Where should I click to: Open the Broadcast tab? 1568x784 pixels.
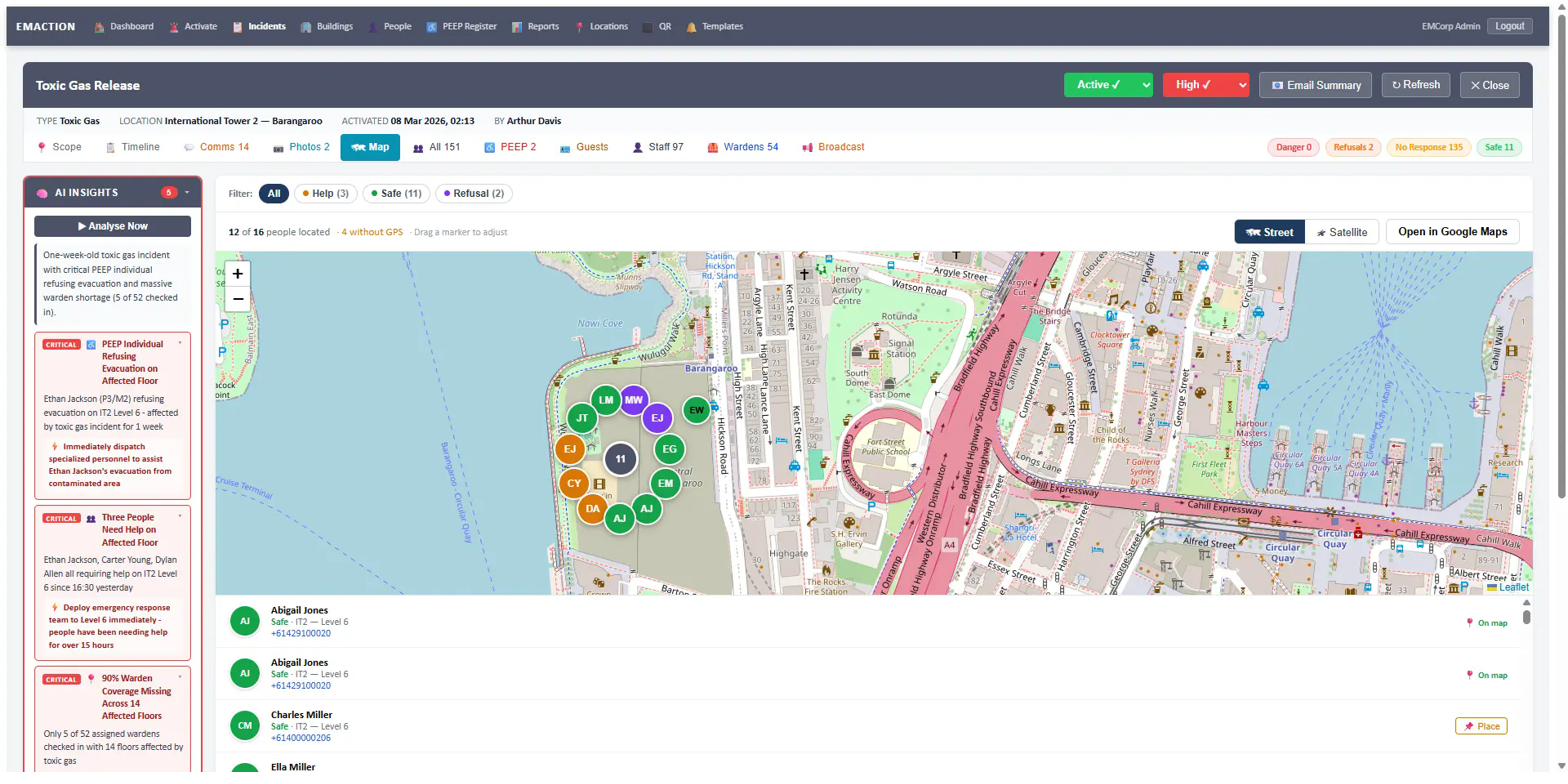pos(833,147)
